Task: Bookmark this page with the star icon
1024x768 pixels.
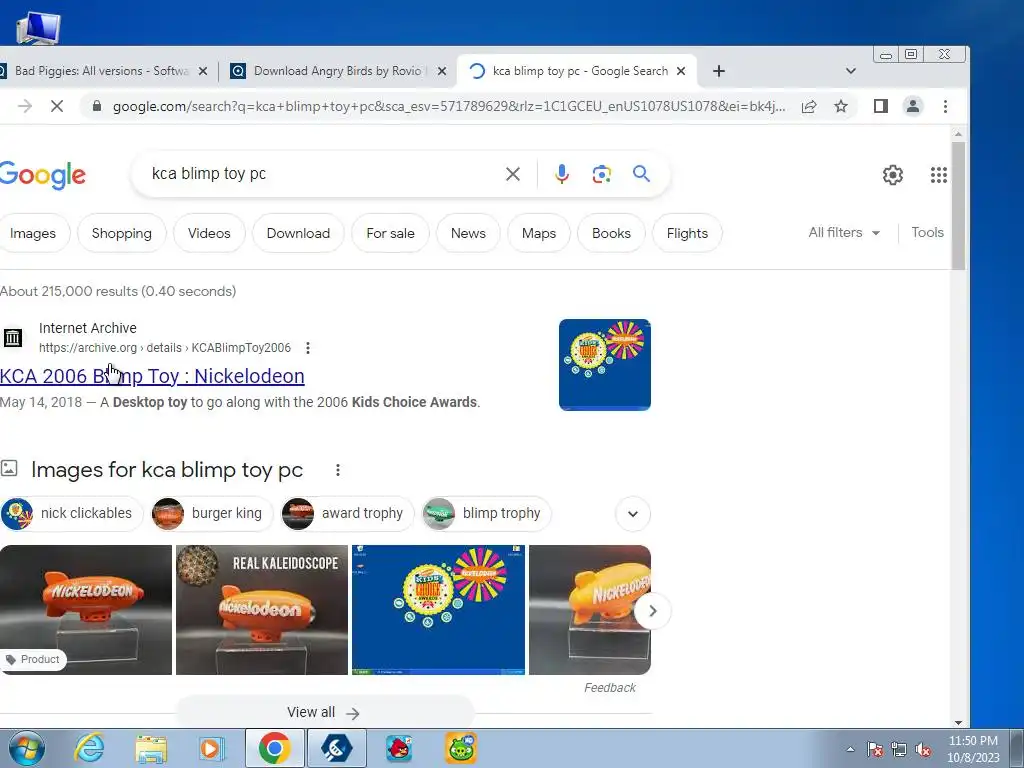Action: 841,106
